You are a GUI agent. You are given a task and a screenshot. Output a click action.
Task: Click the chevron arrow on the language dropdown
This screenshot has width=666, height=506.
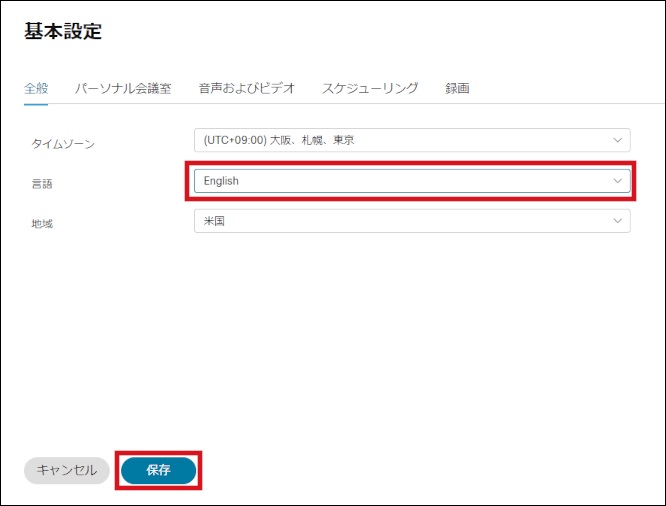[x=617, y=181]
